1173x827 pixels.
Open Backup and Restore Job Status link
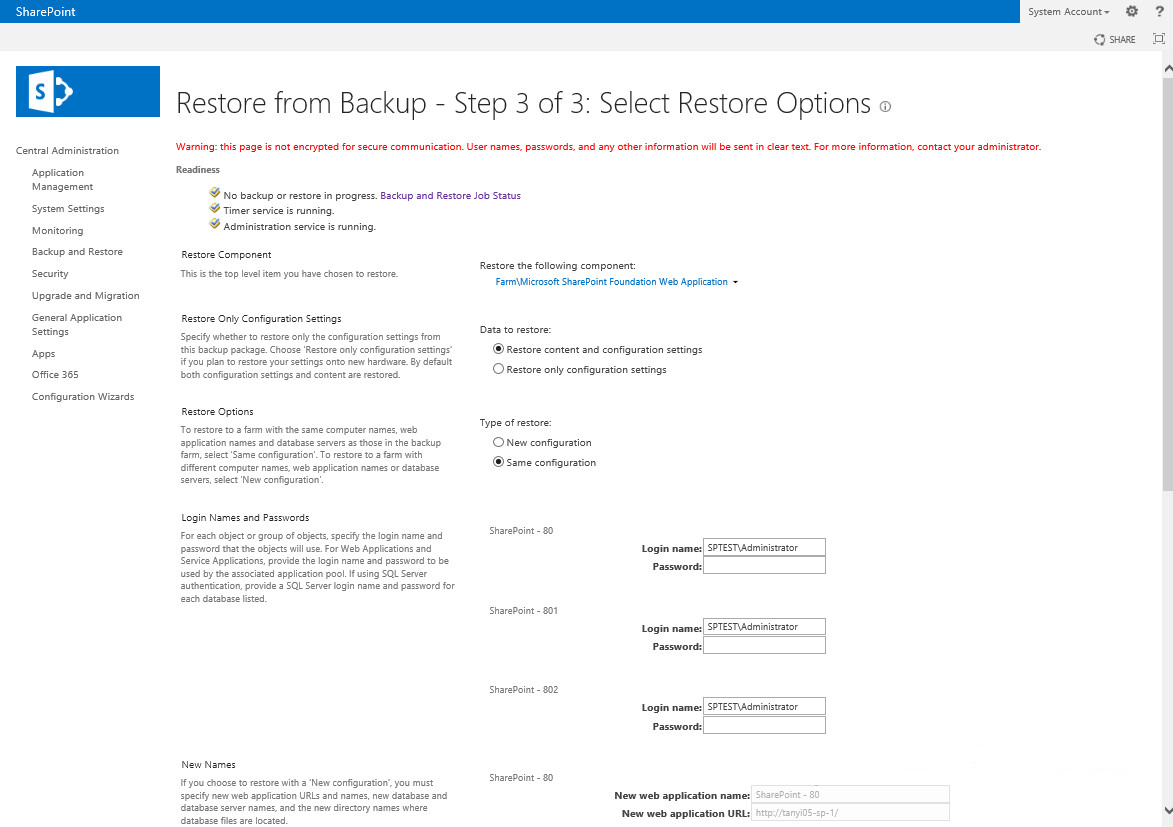tap(450, 195)
